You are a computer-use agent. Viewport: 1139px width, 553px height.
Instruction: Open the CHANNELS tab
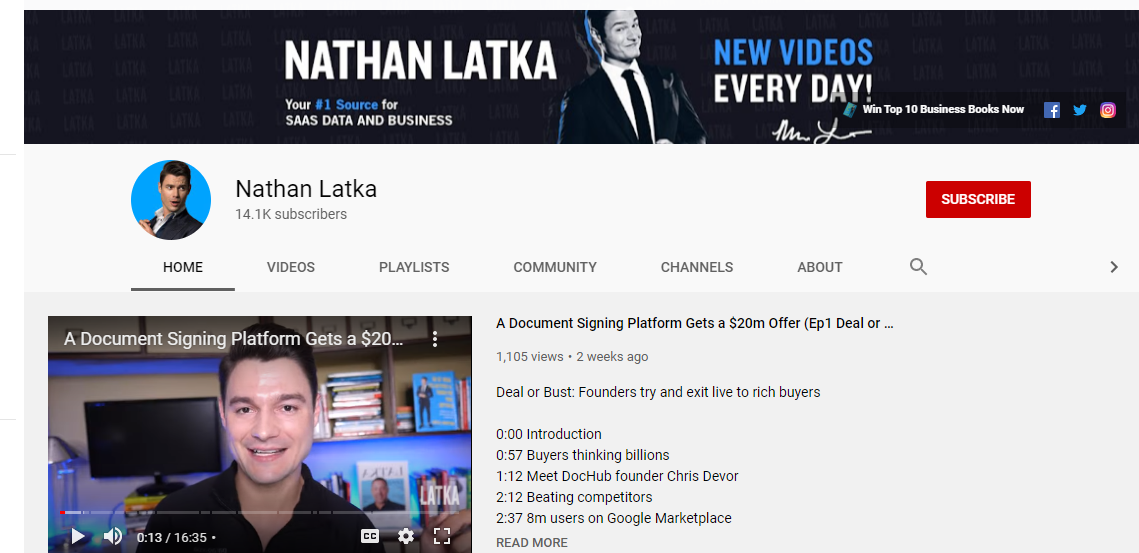pos(697,267)
